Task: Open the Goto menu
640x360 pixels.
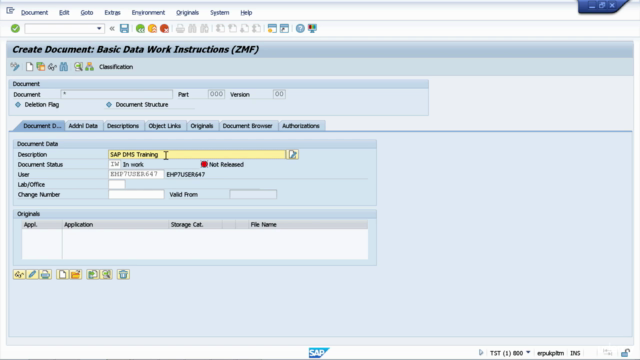Action: (87, 13)
